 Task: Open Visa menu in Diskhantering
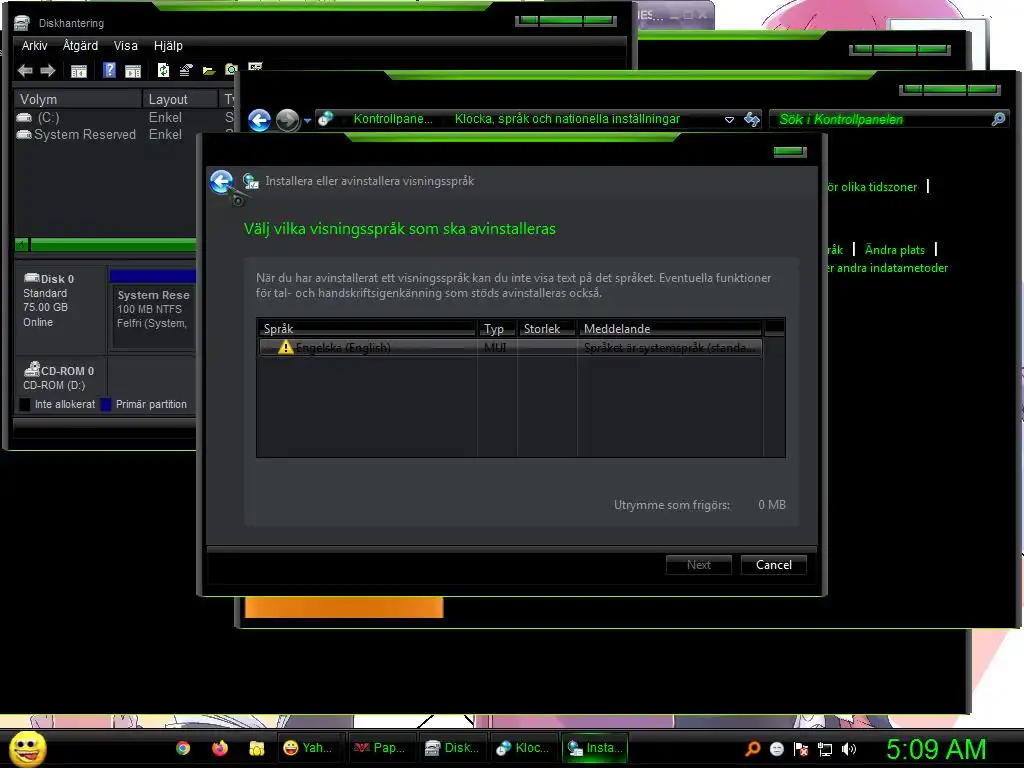point(125,46)
